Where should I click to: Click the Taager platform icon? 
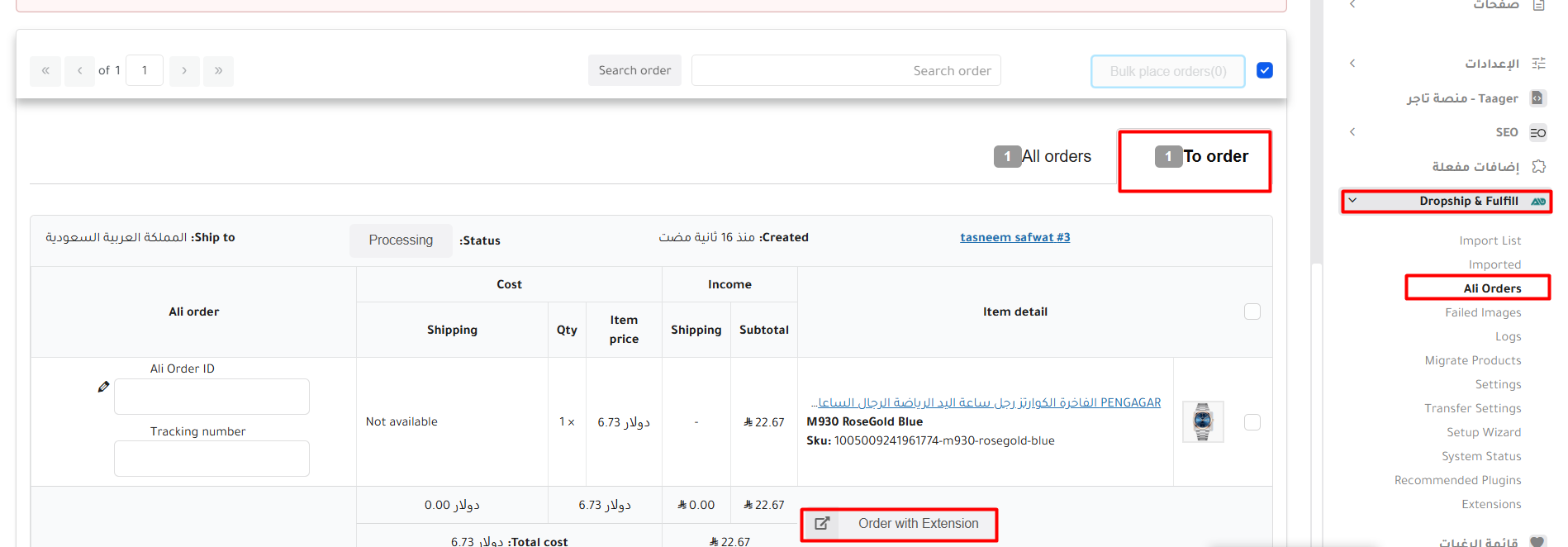1537,98
